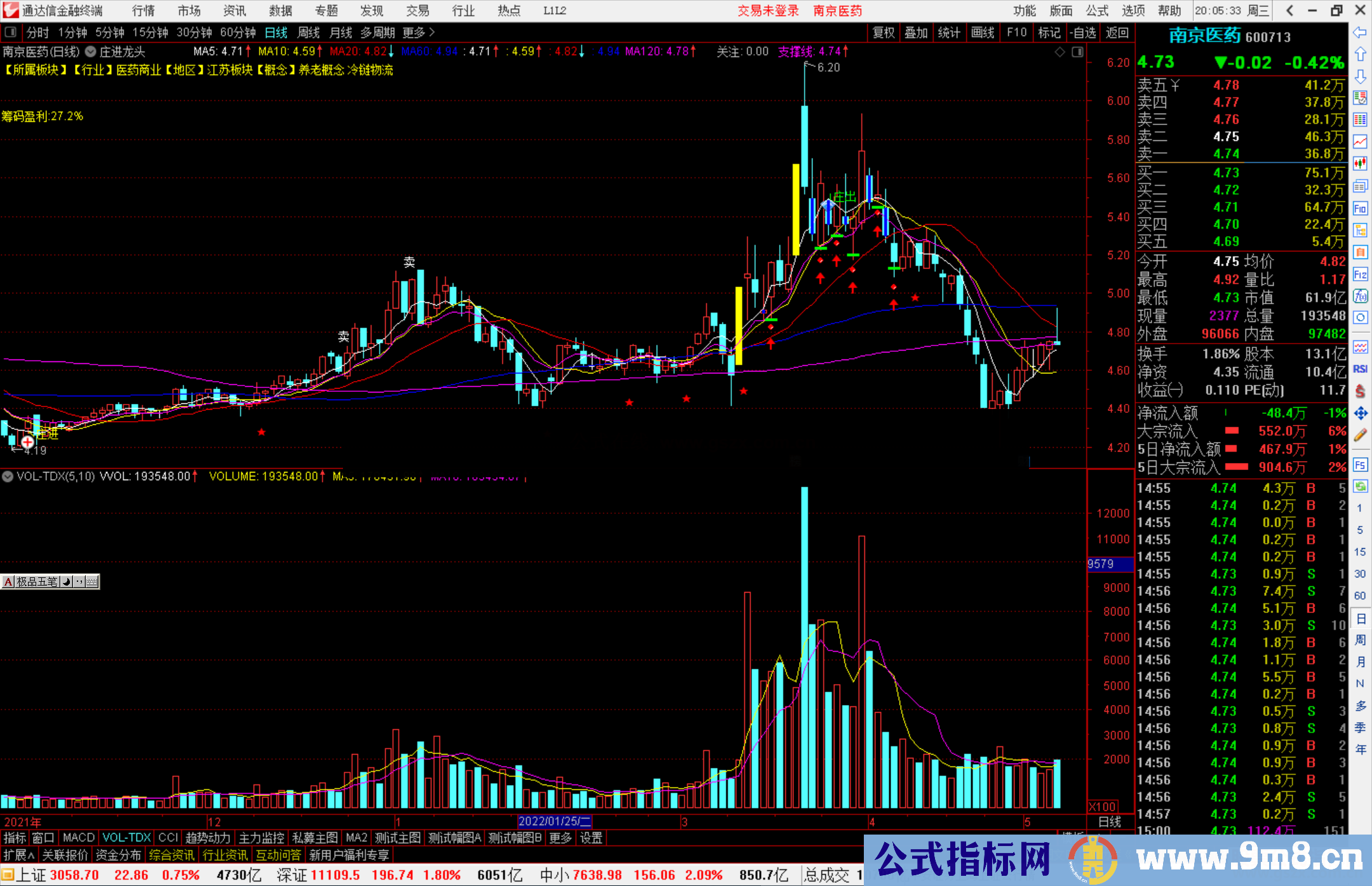
Task: Click the 通达信 red logo icon
Action: [10, 10]
